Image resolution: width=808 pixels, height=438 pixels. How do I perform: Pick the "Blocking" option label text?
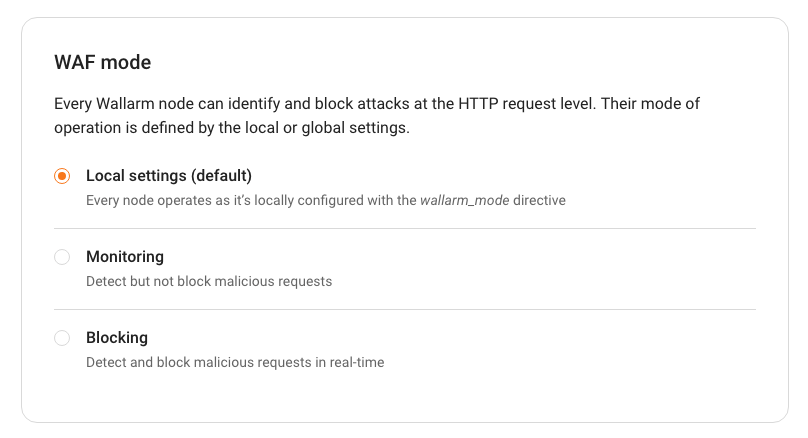click(117, 338)
